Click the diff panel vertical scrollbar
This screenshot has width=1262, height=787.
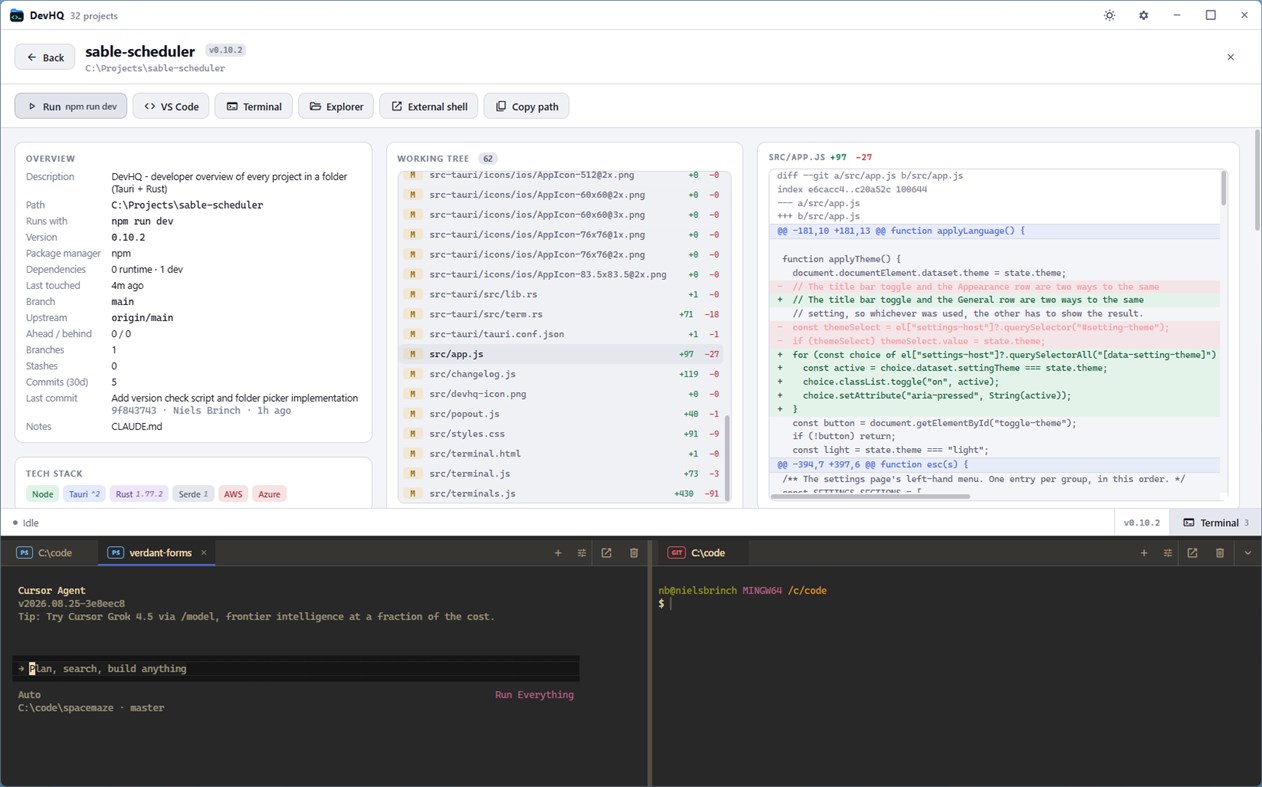click(x=1222, y=188)
